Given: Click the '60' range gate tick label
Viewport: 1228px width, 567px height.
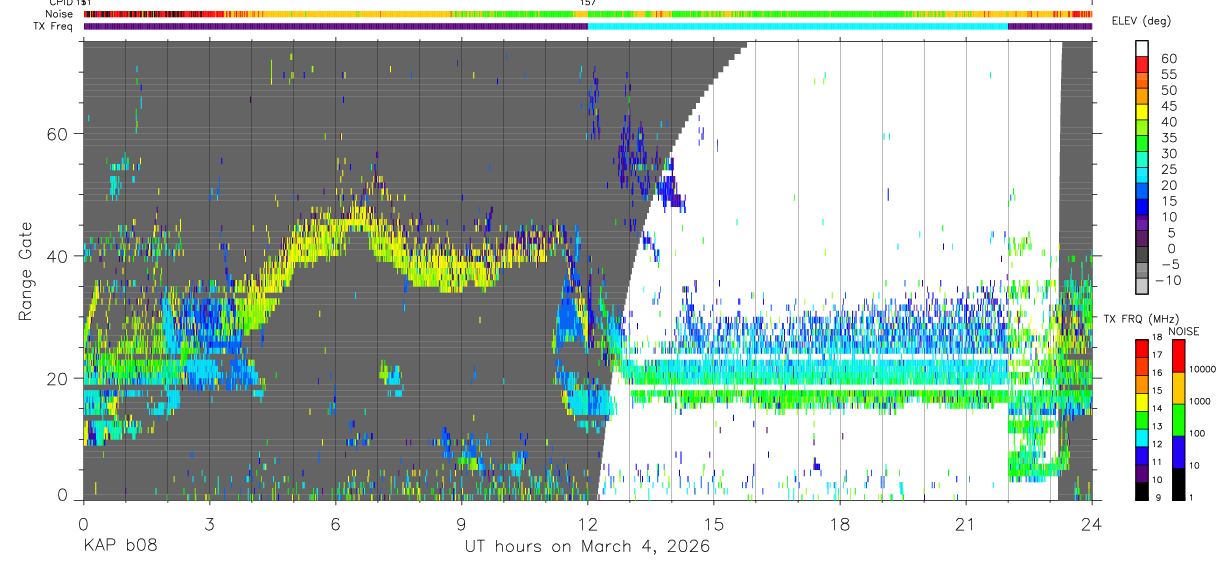Looking at the screenshot, I should coord(58,133).
